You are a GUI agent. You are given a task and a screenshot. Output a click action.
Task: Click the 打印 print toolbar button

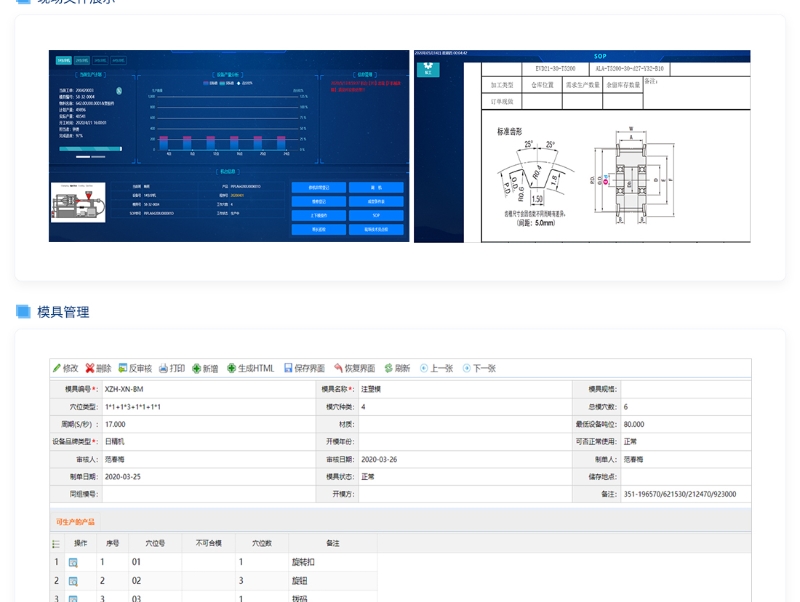click(x=172, y=368)
